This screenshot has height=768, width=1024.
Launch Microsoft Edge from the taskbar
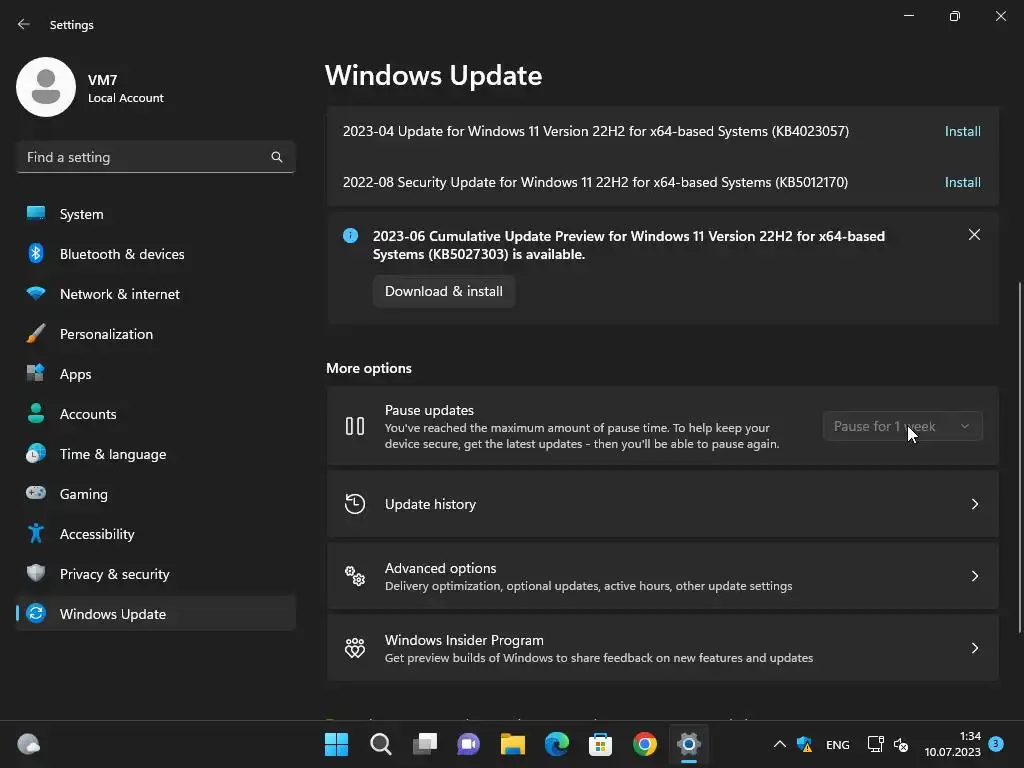[557, 744]
